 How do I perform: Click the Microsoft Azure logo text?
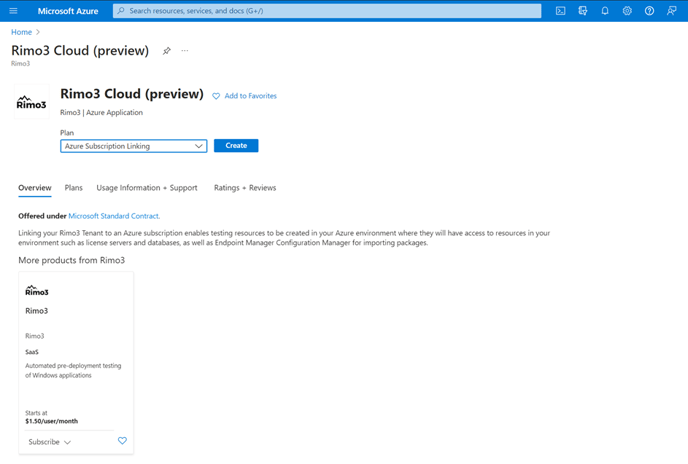pyautogui.click(x=68, y=11)
